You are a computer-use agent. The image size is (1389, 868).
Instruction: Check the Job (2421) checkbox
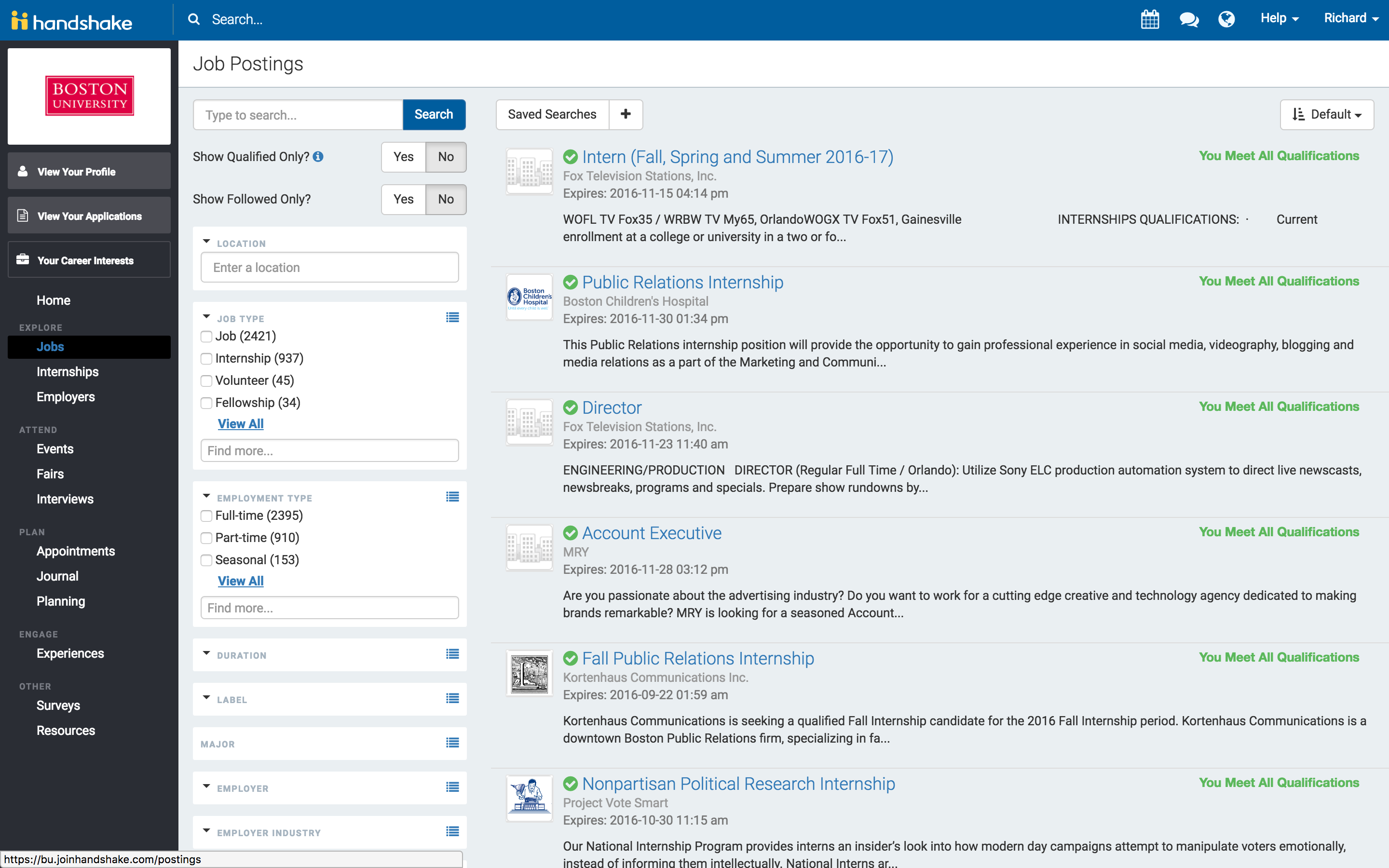[x=206, y=337]
